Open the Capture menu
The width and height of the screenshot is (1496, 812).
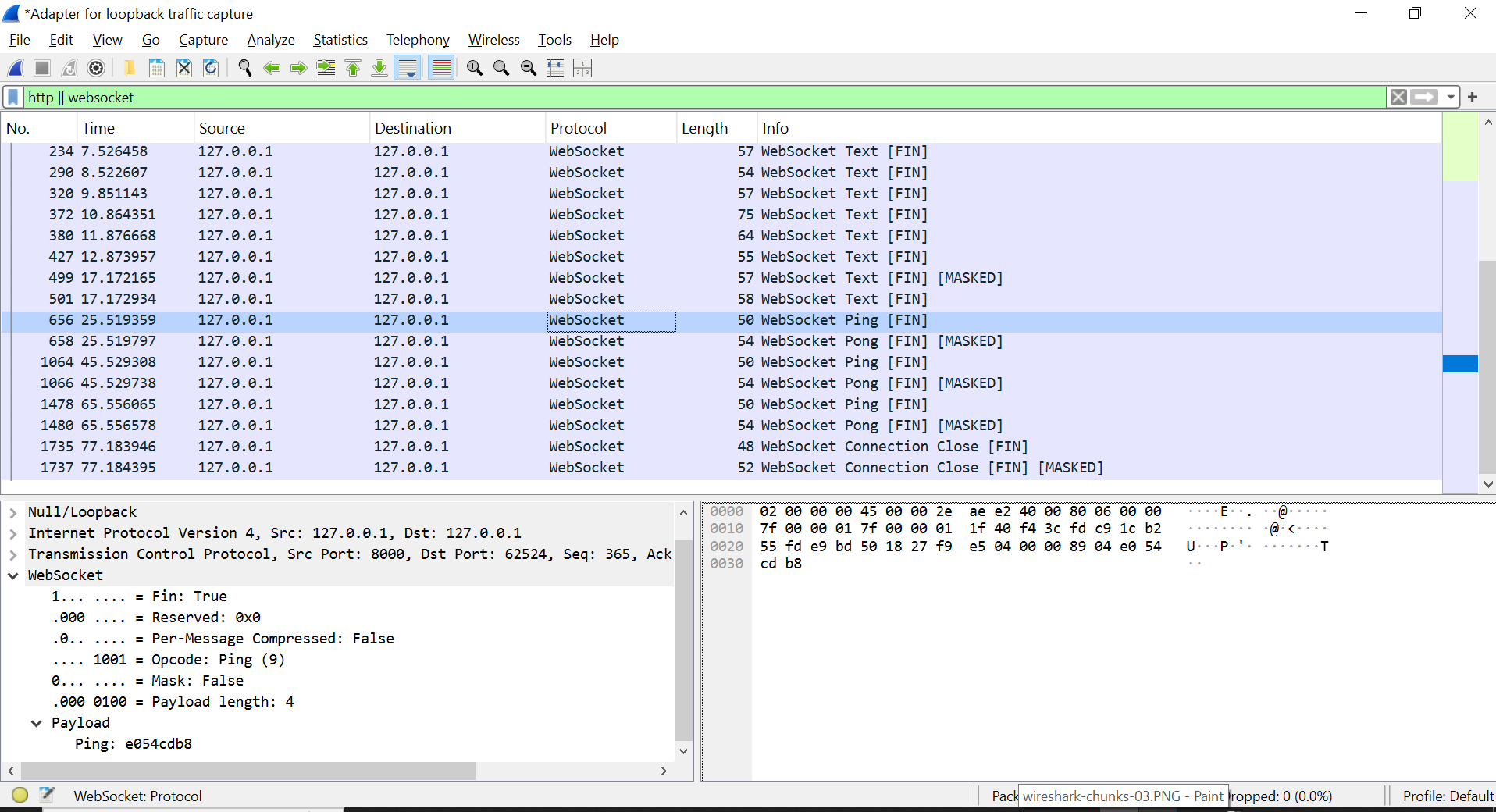pos(203,40)
